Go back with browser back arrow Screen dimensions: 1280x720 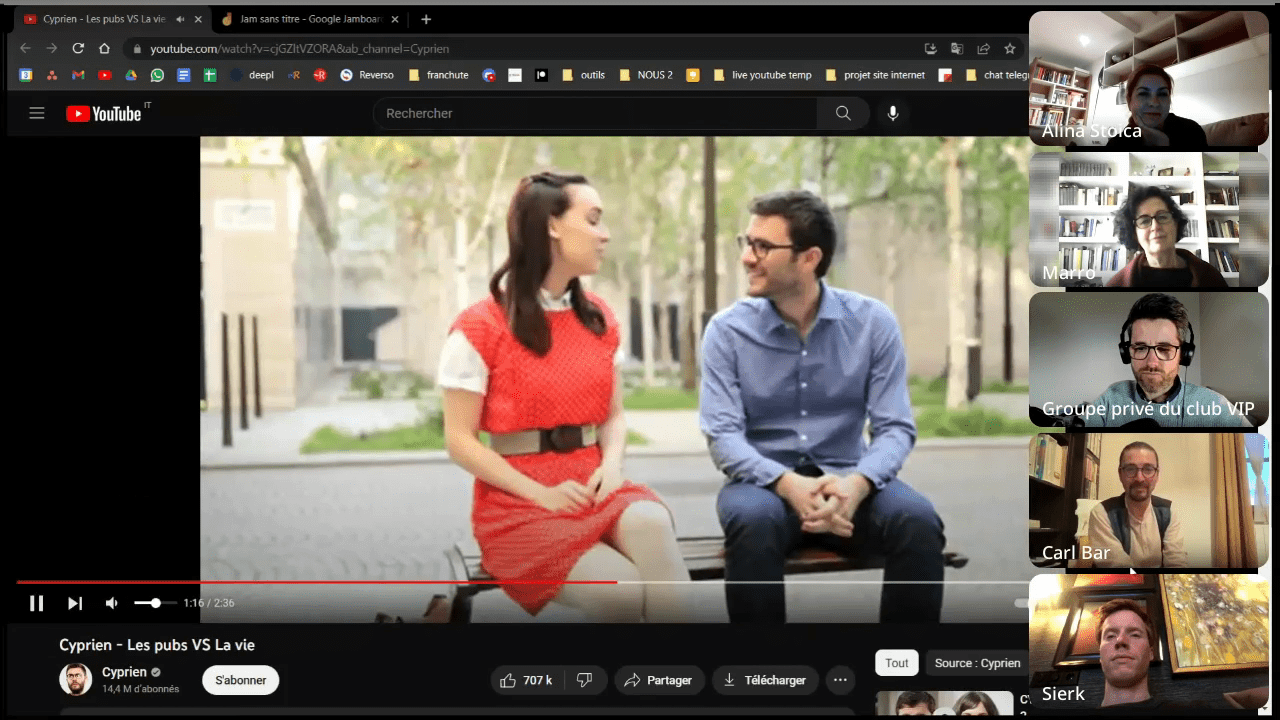click(25, 48)
